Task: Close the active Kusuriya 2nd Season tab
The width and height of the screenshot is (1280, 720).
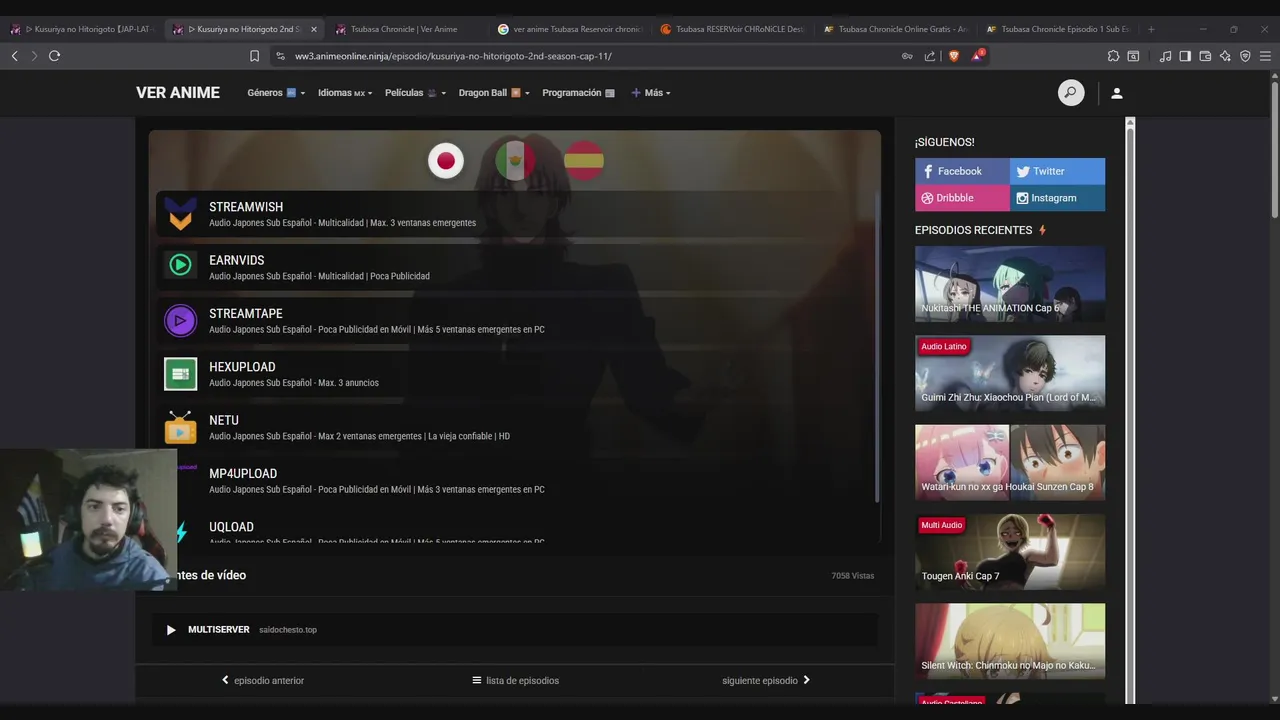Action: point(313,29)
